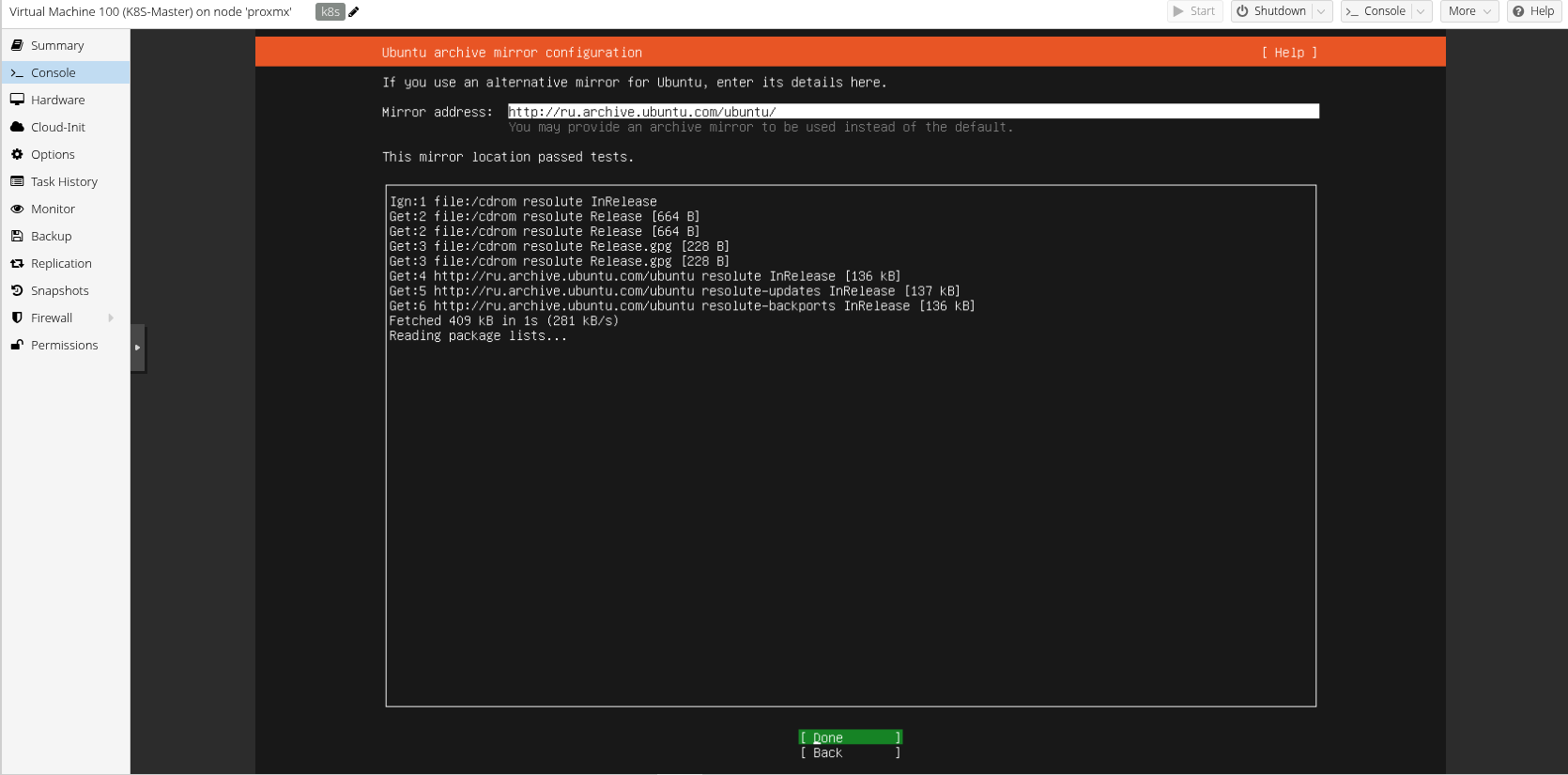1568x775 pixels.
Task: Click the Snapshots history icon
Action: click(17, 290)
